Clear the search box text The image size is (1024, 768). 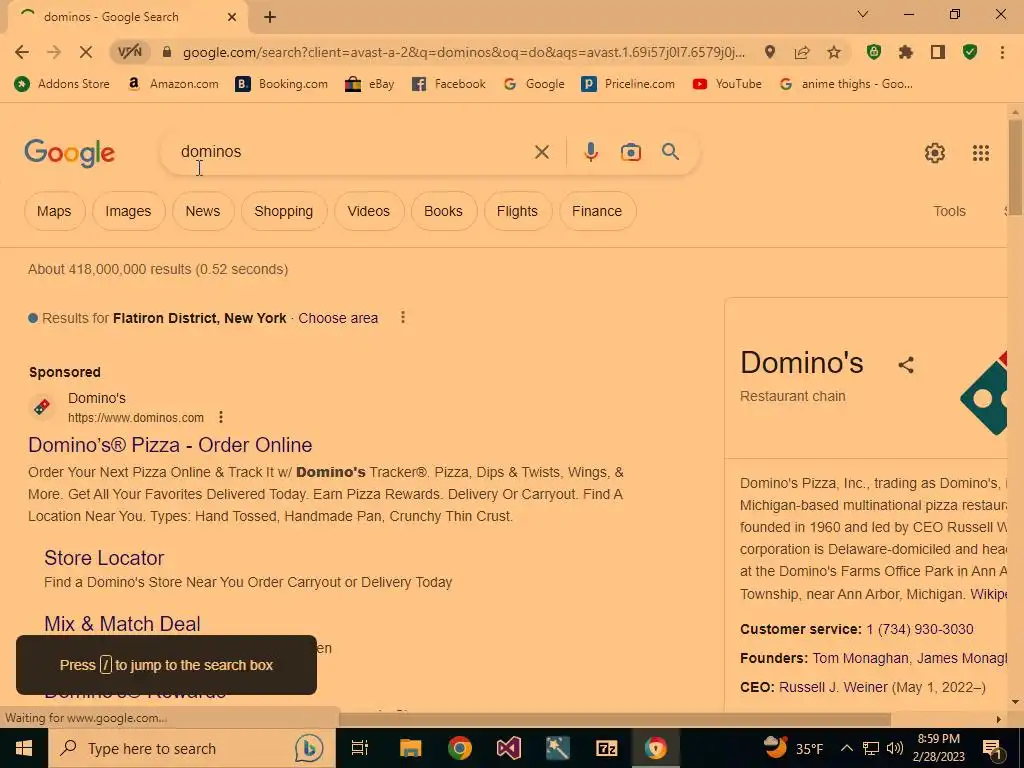[541, 152]
